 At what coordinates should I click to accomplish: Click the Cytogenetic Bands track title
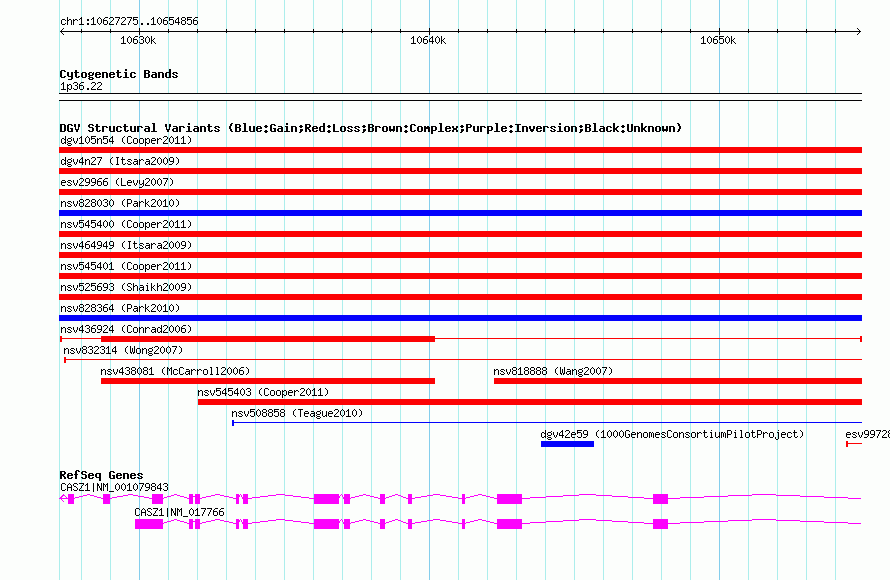[x=119, y=74]
